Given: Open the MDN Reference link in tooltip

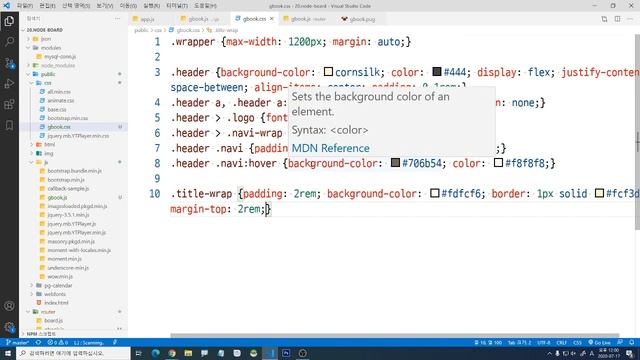Looking at the screenshot, I should click(331, 148).
